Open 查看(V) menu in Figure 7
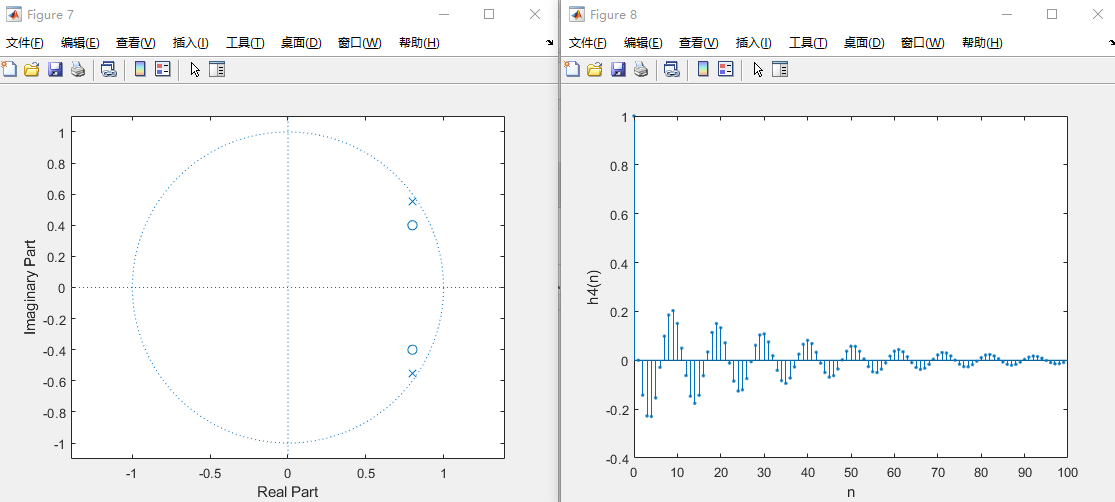The width and height of the screenshot is (1115, 502). point(136,43)
